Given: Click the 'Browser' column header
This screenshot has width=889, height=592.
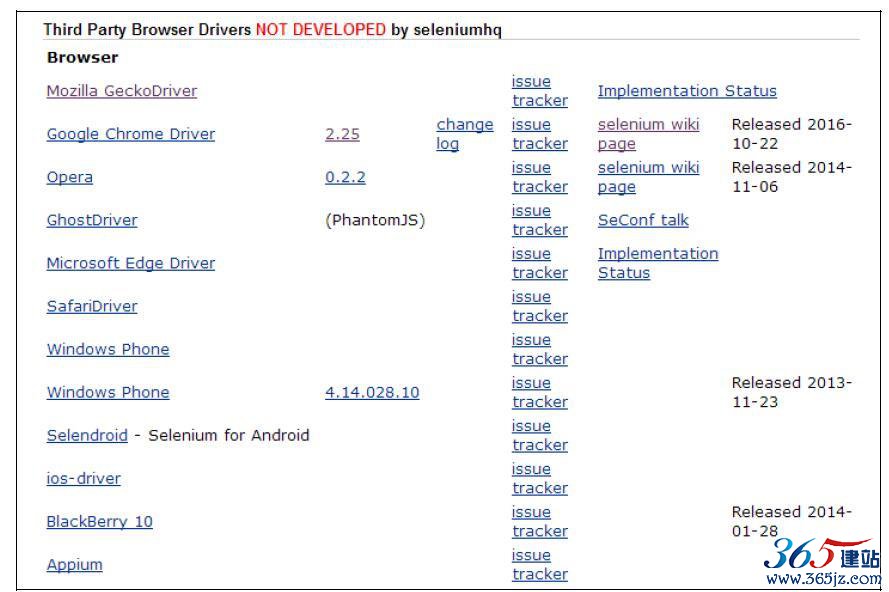Looking at the screenshot, I should [83, 57].
